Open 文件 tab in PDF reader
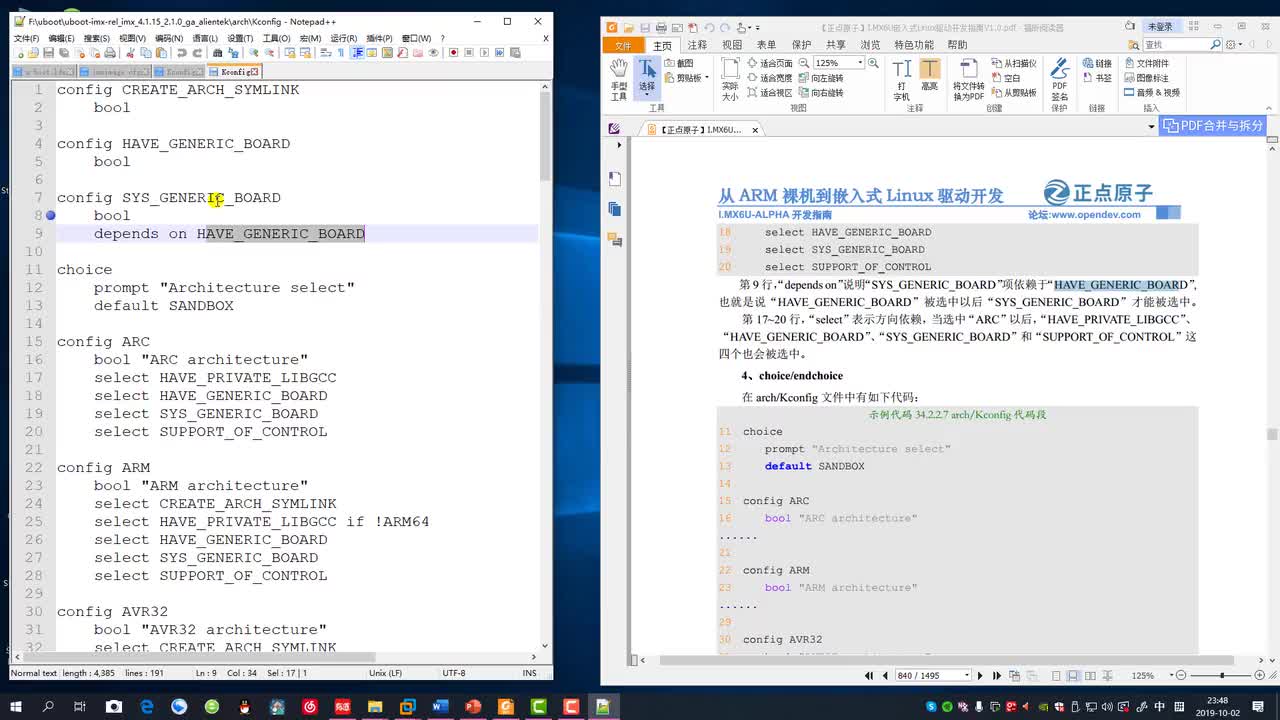1280x720 pixels. click(x=623, y=45)
